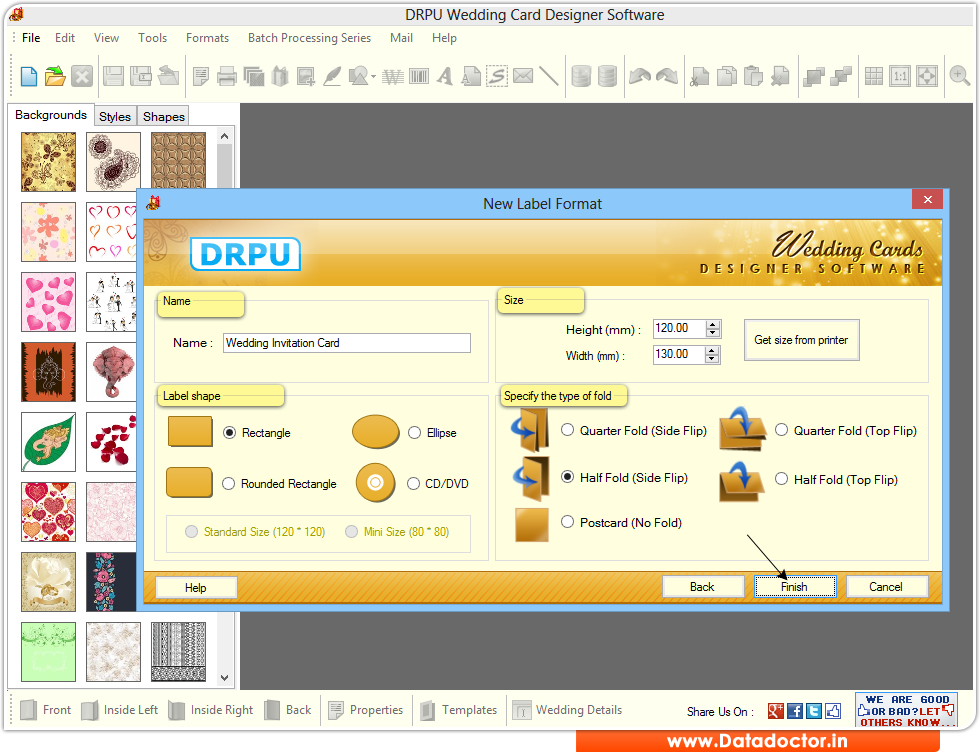
Task: Increase the Width value with up arrow
Action: (712, 351)
